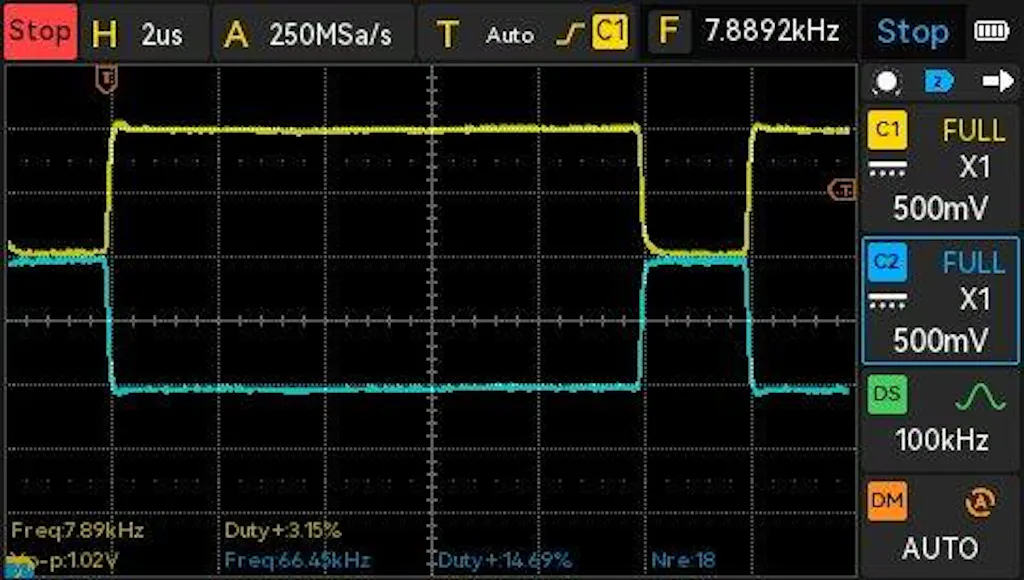Tap the blue Stop status indicator

click(x=911, y=32)
